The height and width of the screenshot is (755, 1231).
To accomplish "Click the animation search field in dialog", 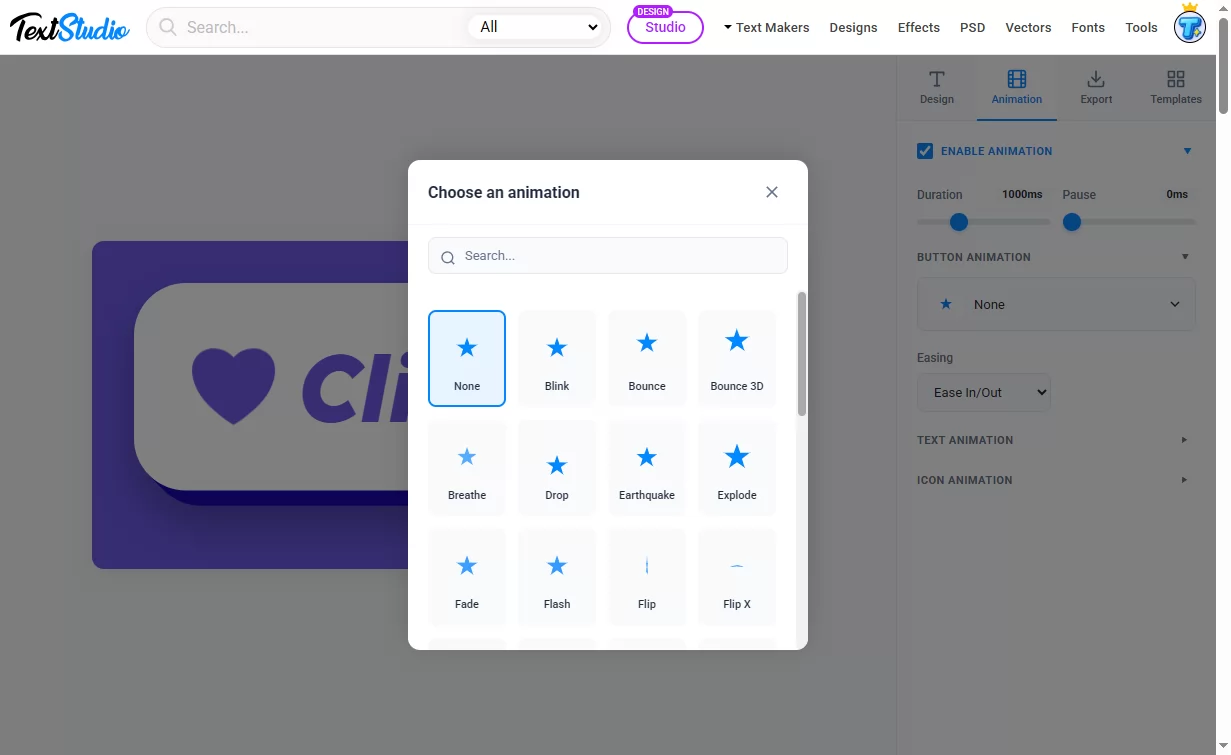I will pyautogui.click(x=608, y=256).
